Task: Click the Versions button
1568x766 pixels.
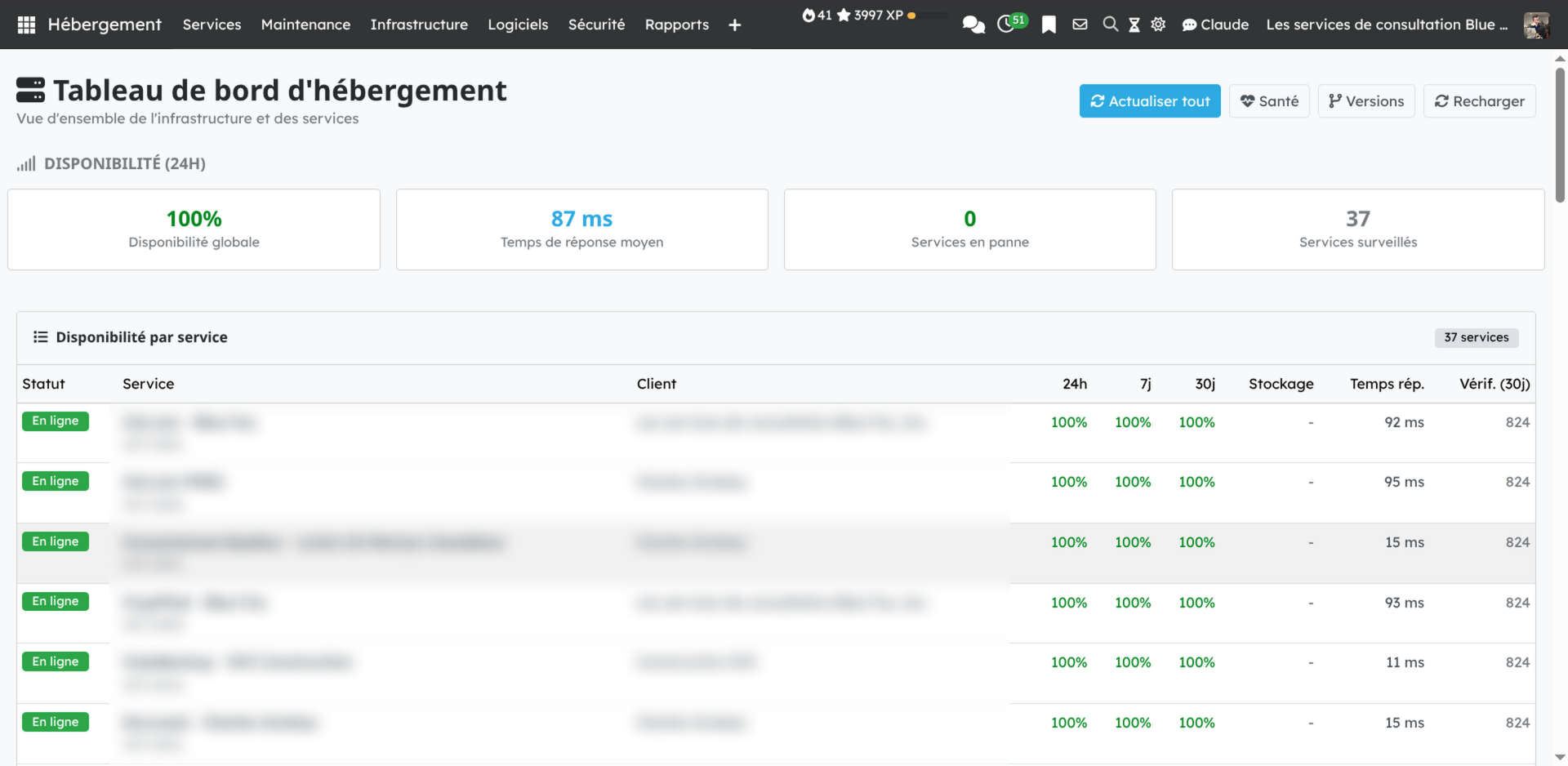Action: coord(1365,101)
